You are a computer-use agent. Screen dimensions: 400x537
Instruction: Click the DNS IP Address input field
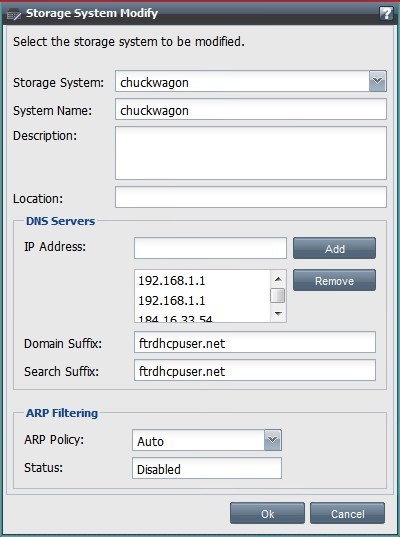coord(210,248)
